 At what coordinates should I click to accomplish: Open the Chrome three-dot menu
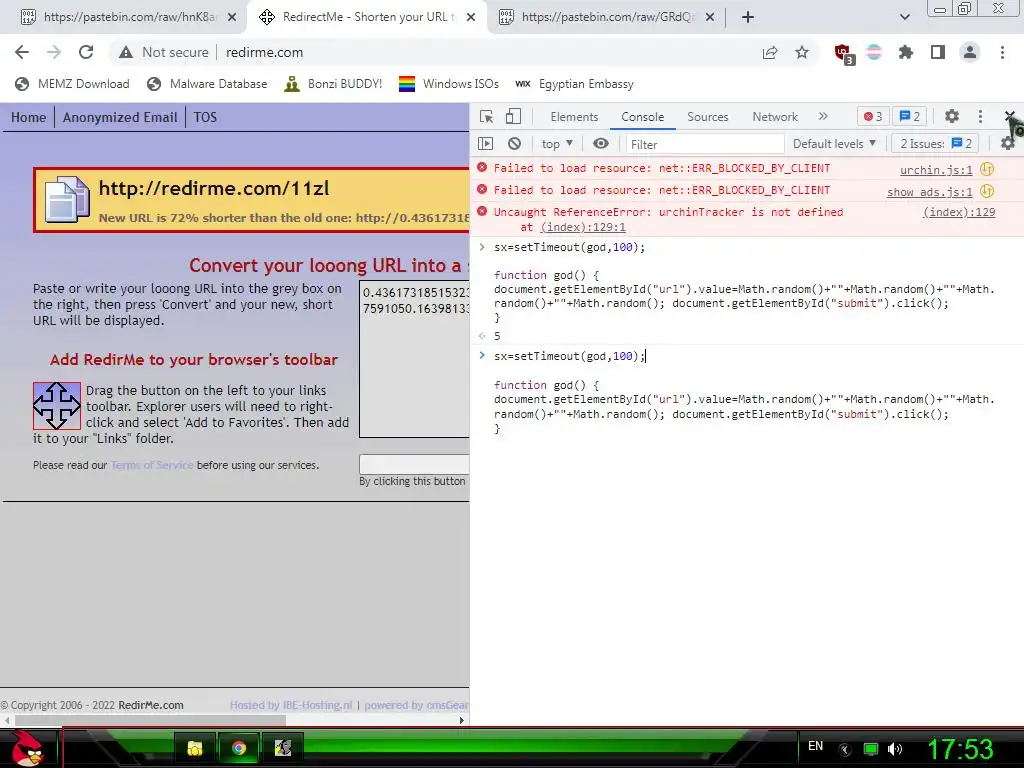coord(1002,52)
